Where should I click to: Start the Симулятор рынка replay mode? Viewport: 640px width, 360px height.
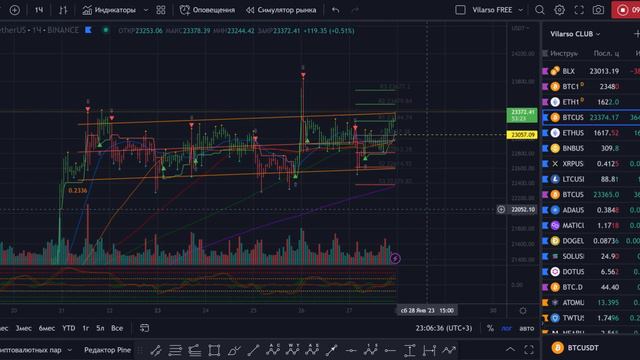click(x=281, y=10)
